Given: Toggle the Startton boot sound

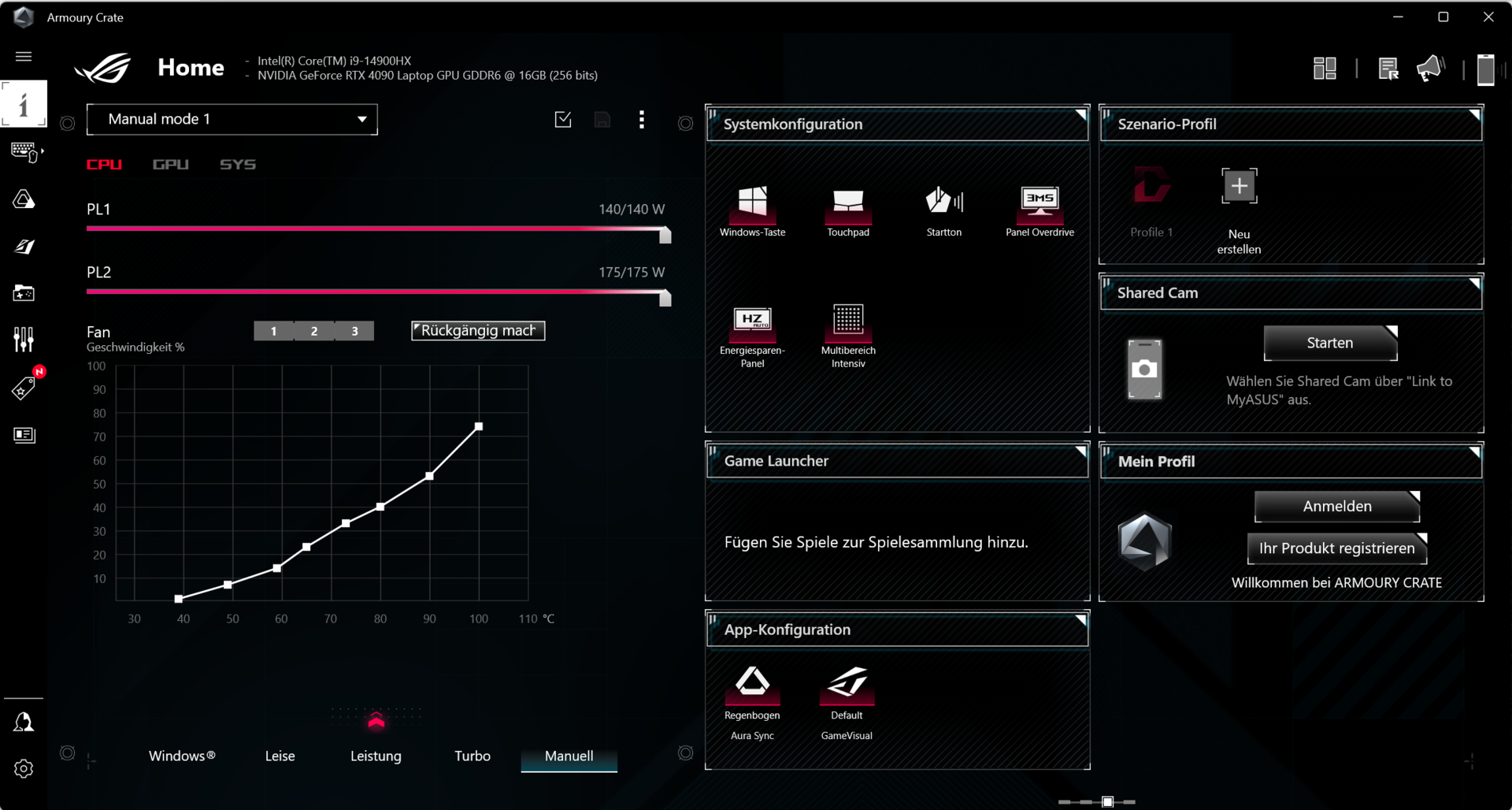Looking at the screenshot, I should [x=944, y=201].
